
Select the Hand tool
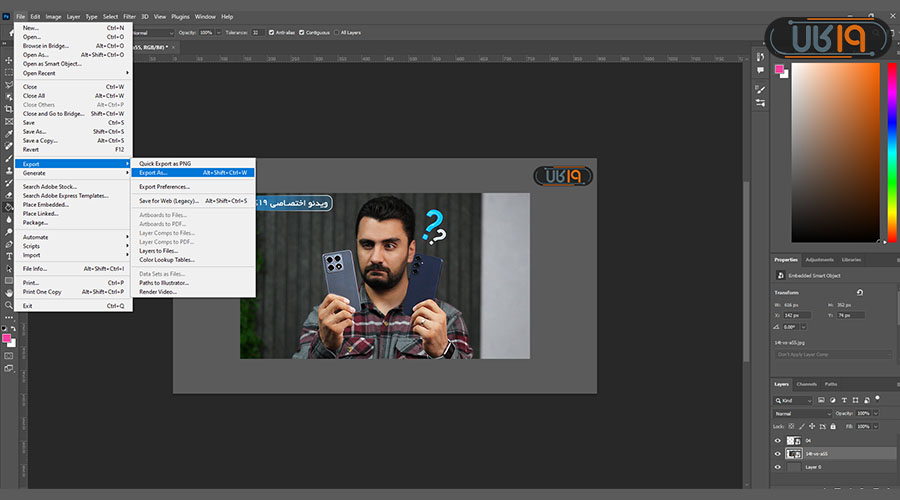tap(8, 292)
